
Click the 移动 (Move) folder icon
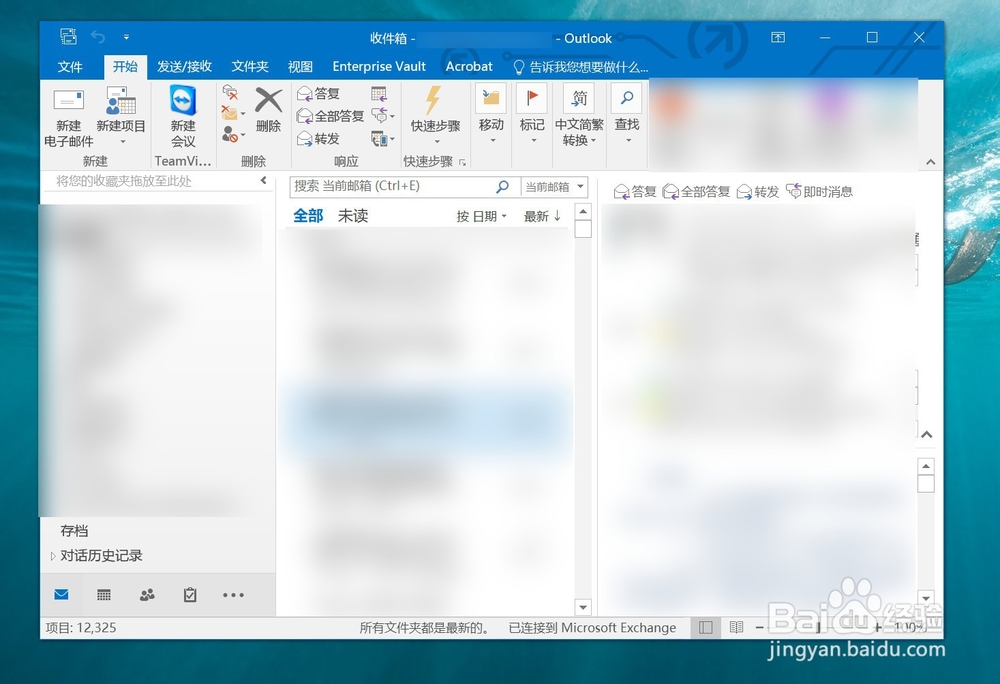[491, 99]
